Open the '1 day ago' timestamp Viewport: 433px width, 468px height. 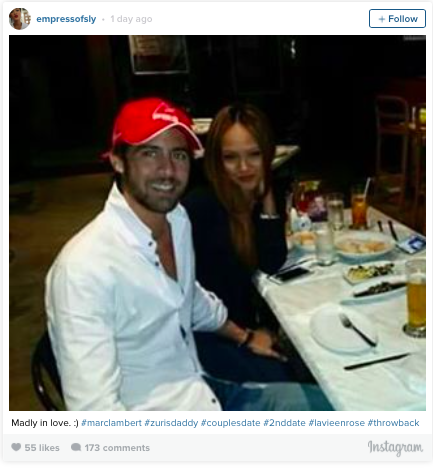pos(131,19)
